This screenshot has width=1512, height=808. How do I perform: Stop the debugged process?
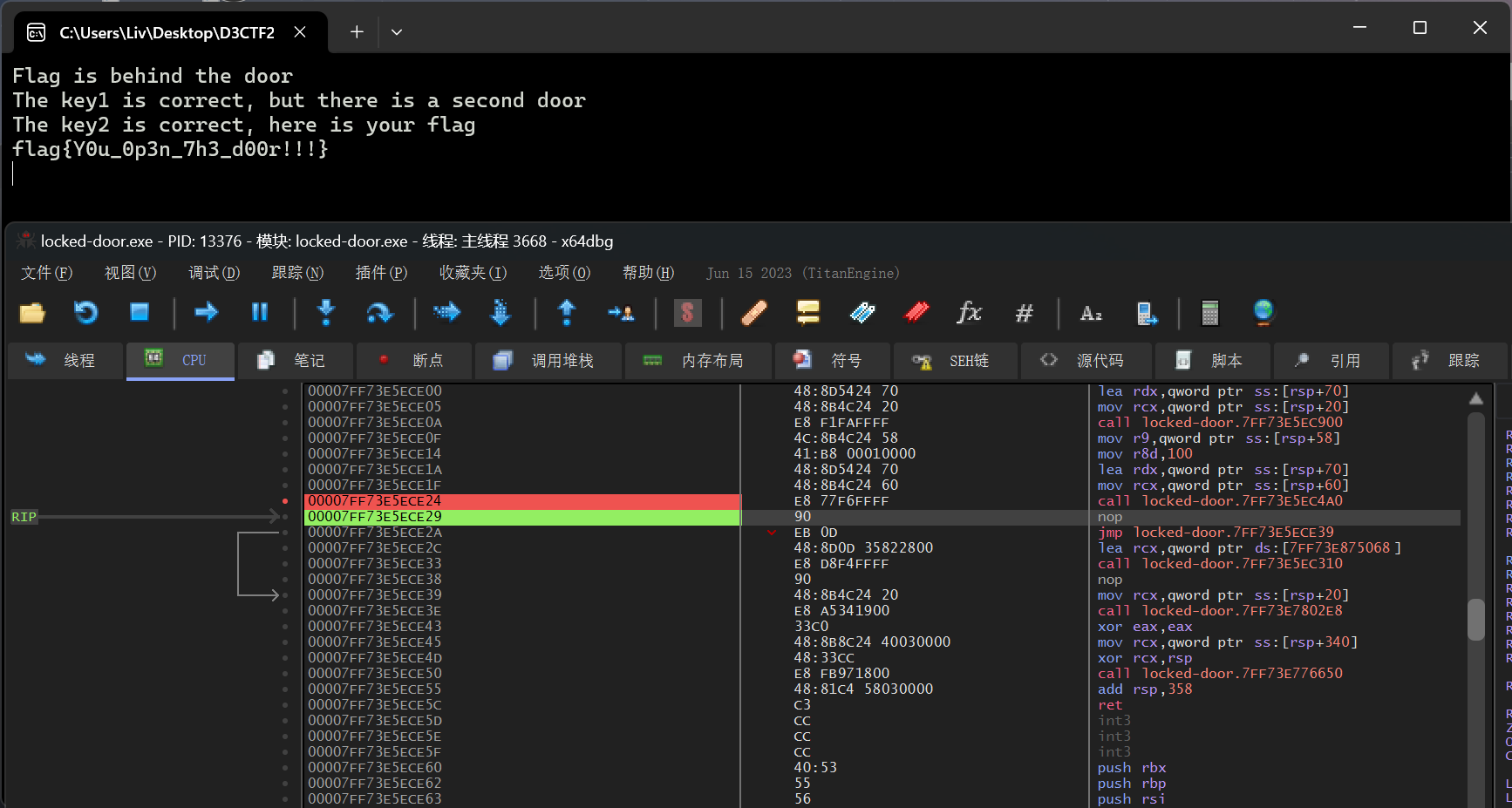point(140,313)
